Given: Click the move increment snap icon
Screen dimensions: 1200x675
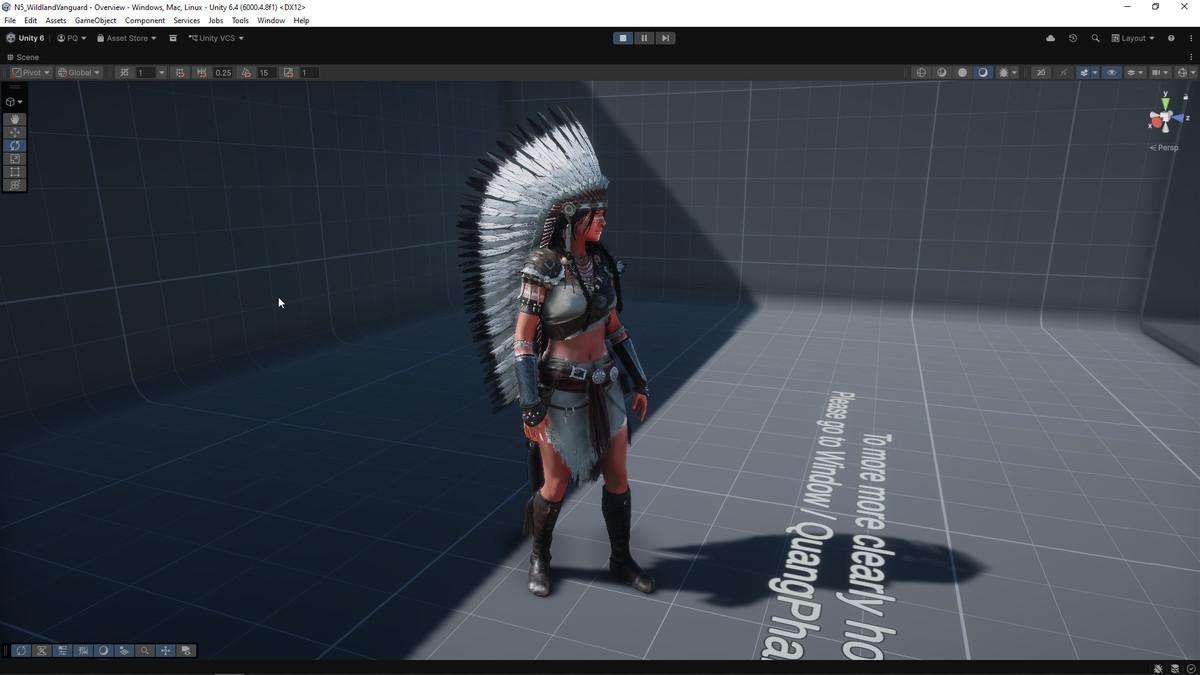Looking at the screenshot, I should [201, 72].
